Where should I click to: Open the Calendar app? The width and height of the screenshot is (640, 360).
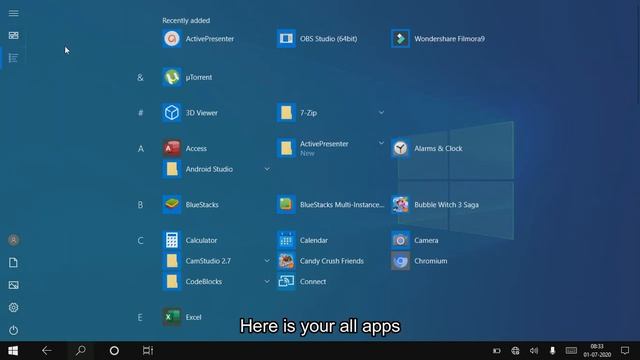point(303,240)
